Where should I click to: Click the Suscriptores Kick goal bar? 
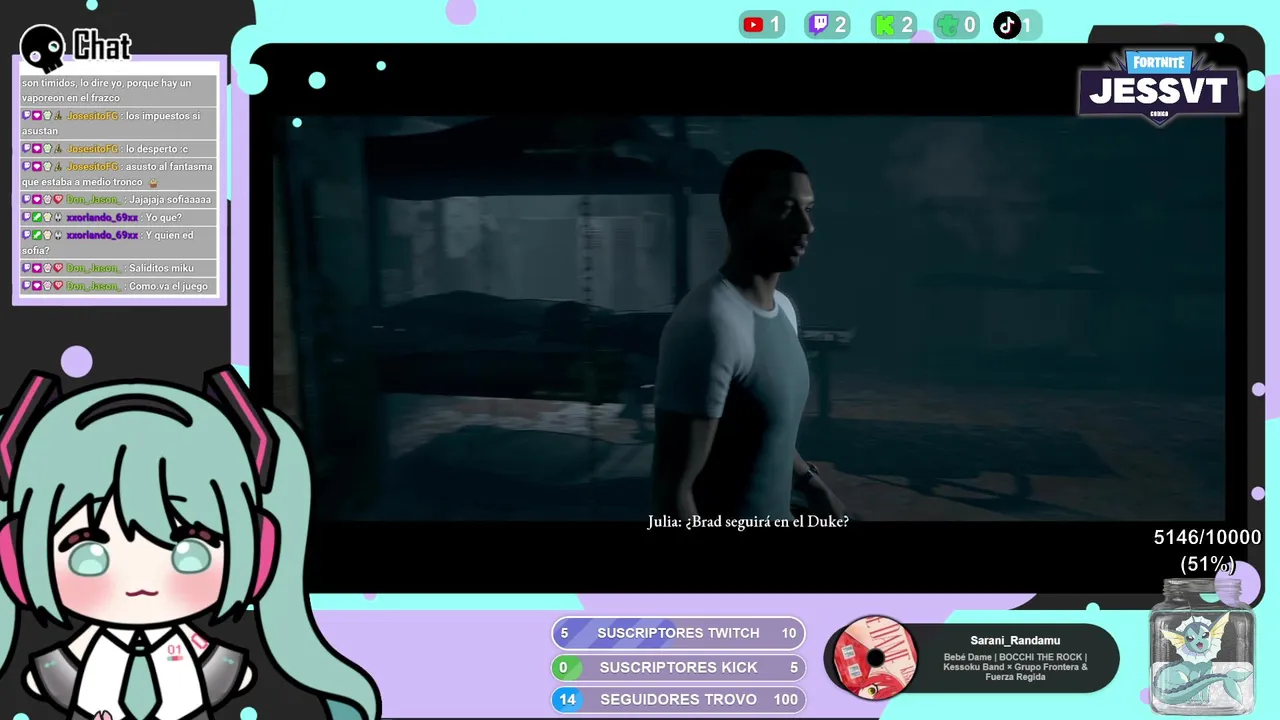coord(678,667)
